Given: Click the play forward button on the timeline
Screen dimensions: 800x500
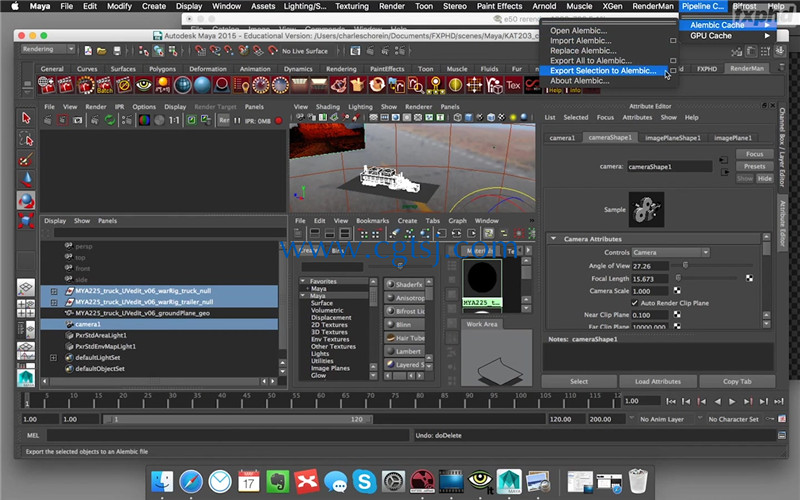Looking at the screenshot, I should pyautogui.click(x=732, y=402).
